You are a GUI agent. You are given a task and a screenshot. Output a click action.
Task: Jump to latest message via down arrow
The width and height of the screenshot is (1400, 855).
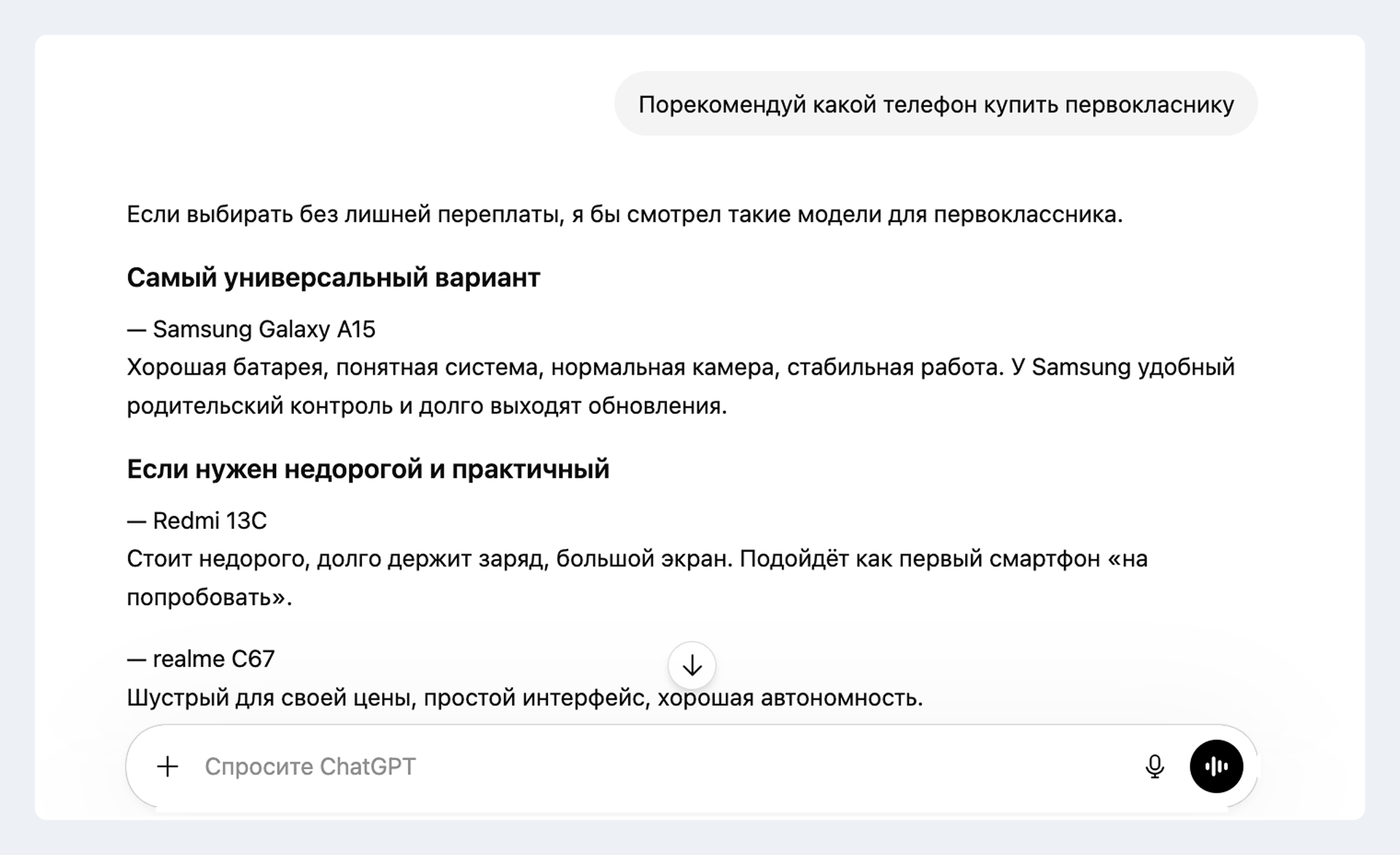(692, 665)
